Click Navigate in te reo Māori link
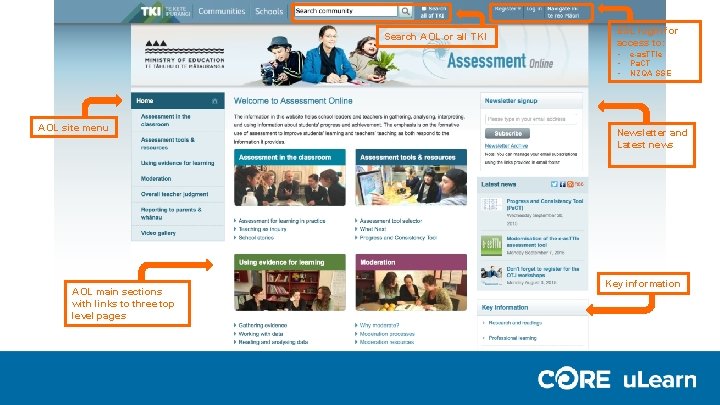Screen dimensions: 720x405 (563, 12)
